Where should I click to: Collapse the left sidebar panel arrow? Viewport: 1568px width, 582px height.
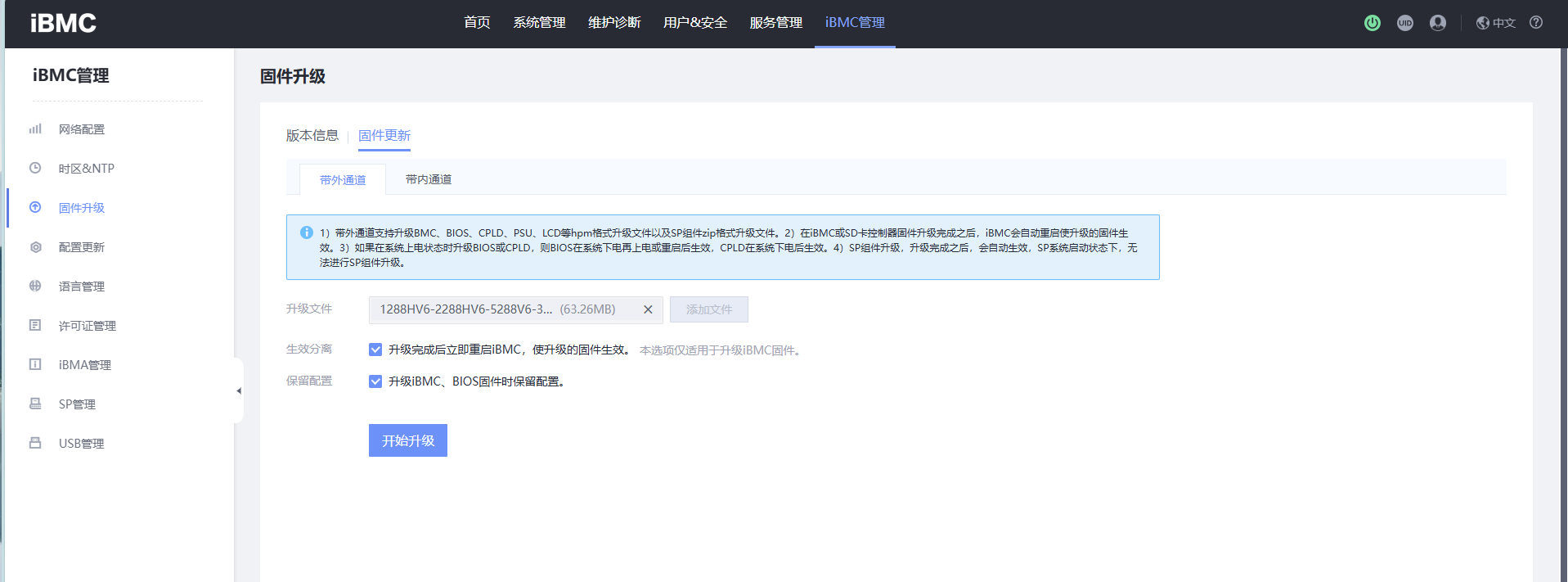tap(239, 391)
